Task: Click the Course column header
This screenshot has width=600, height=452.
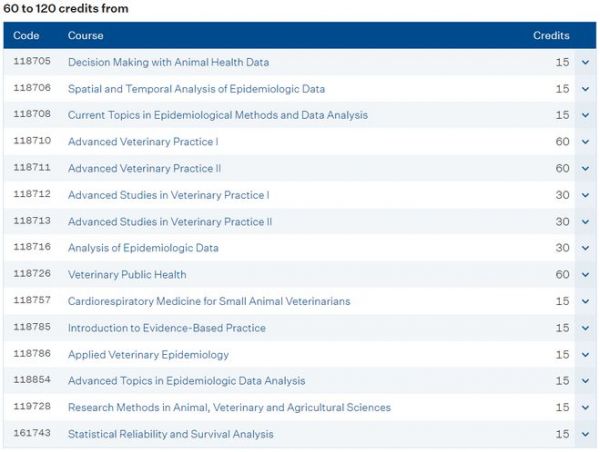Action: (85, 35)
